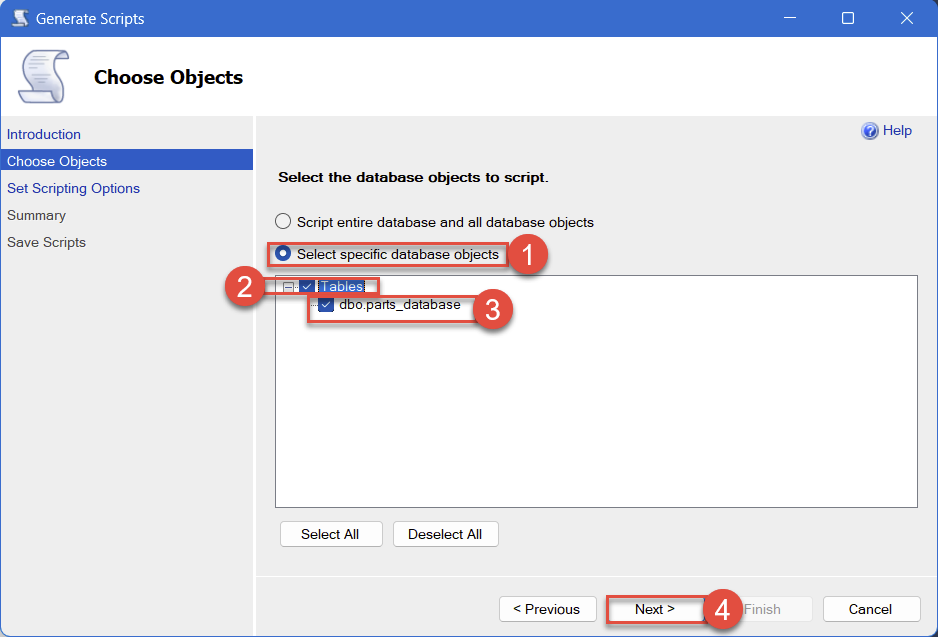Click the Help question mark icon
Screen dimensions: 938x637
(869, 130)
